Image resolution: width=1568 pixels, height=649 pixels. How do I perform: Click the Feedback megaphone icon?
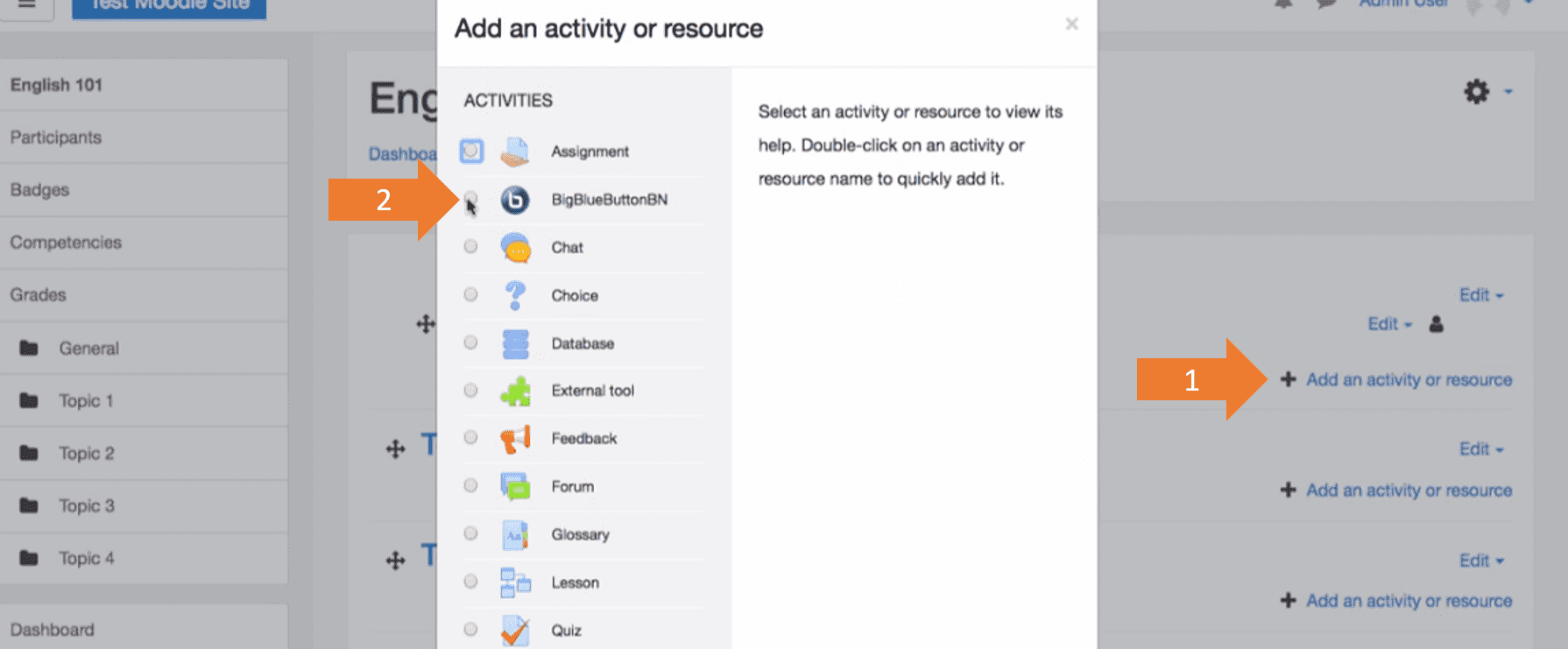coord(515,439)
